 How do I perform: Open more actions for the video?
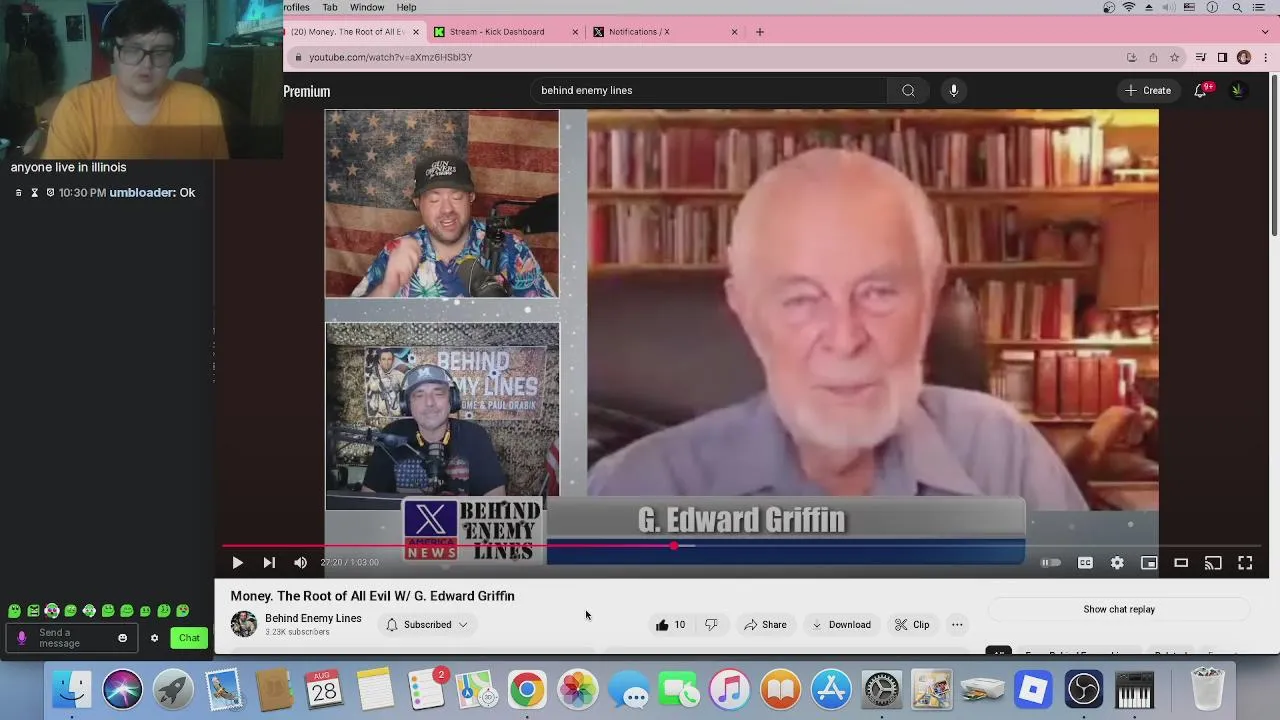point(957,625)
